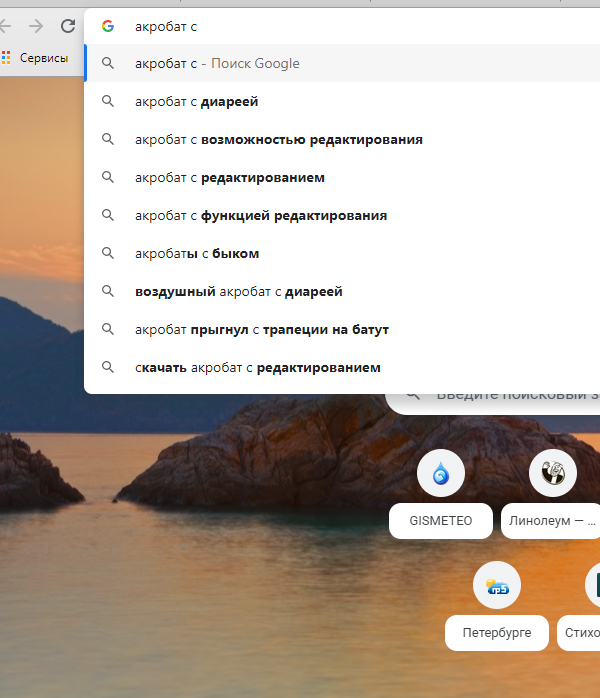Click the page search box on new tab
The image size is (600, 698).
click(500, 396)
